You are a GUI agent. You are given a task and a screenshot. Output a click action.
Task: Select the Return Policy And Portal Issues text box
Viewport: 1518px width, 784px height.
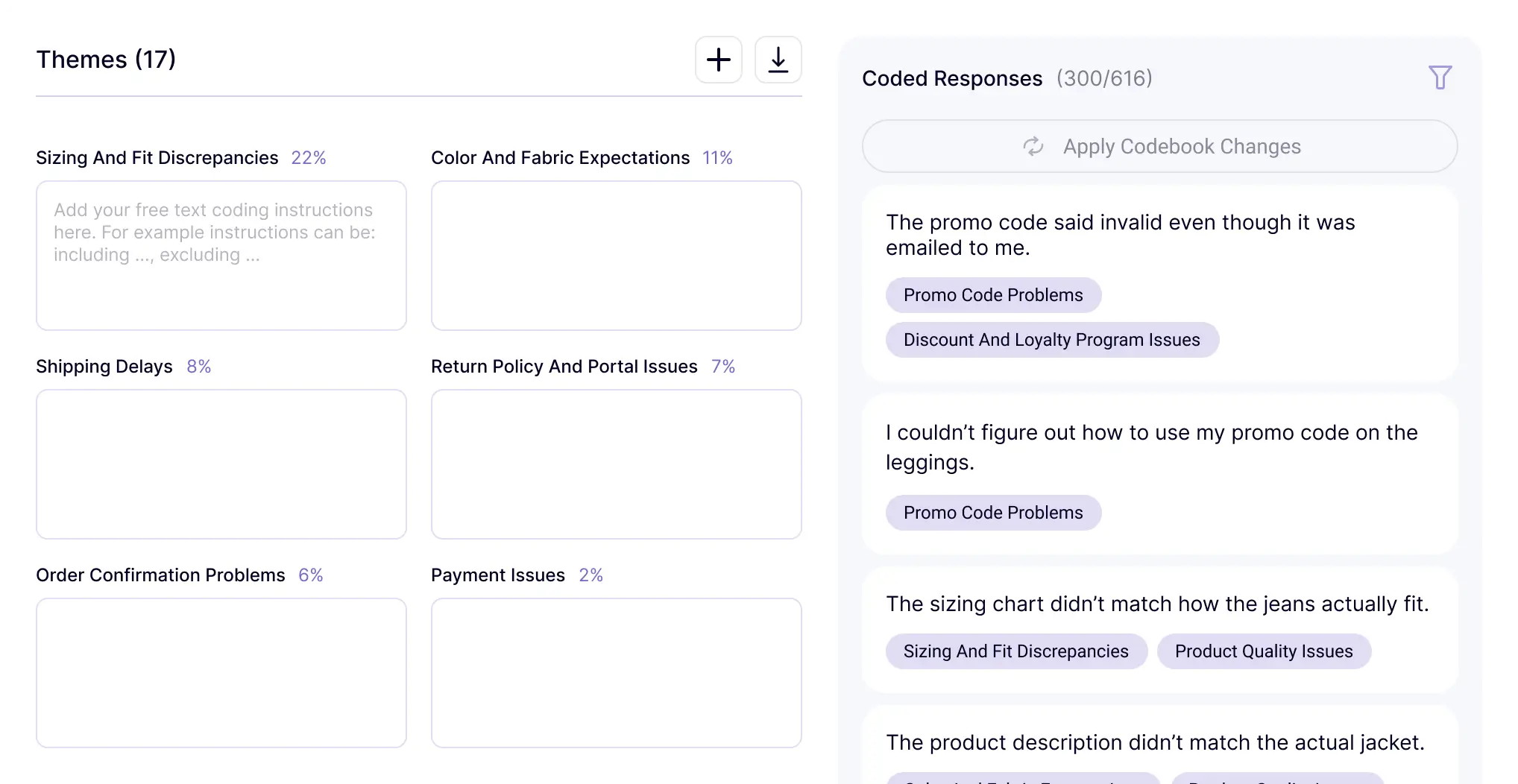pos(616,464)
